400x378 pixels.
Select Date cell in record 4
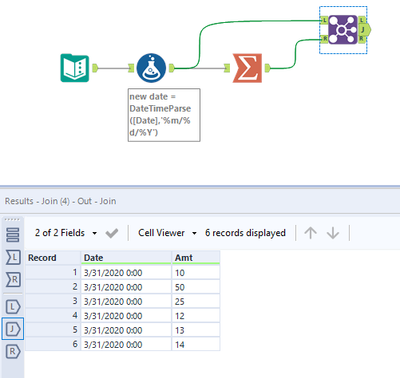pyautogui.click(x=126, y=316)
